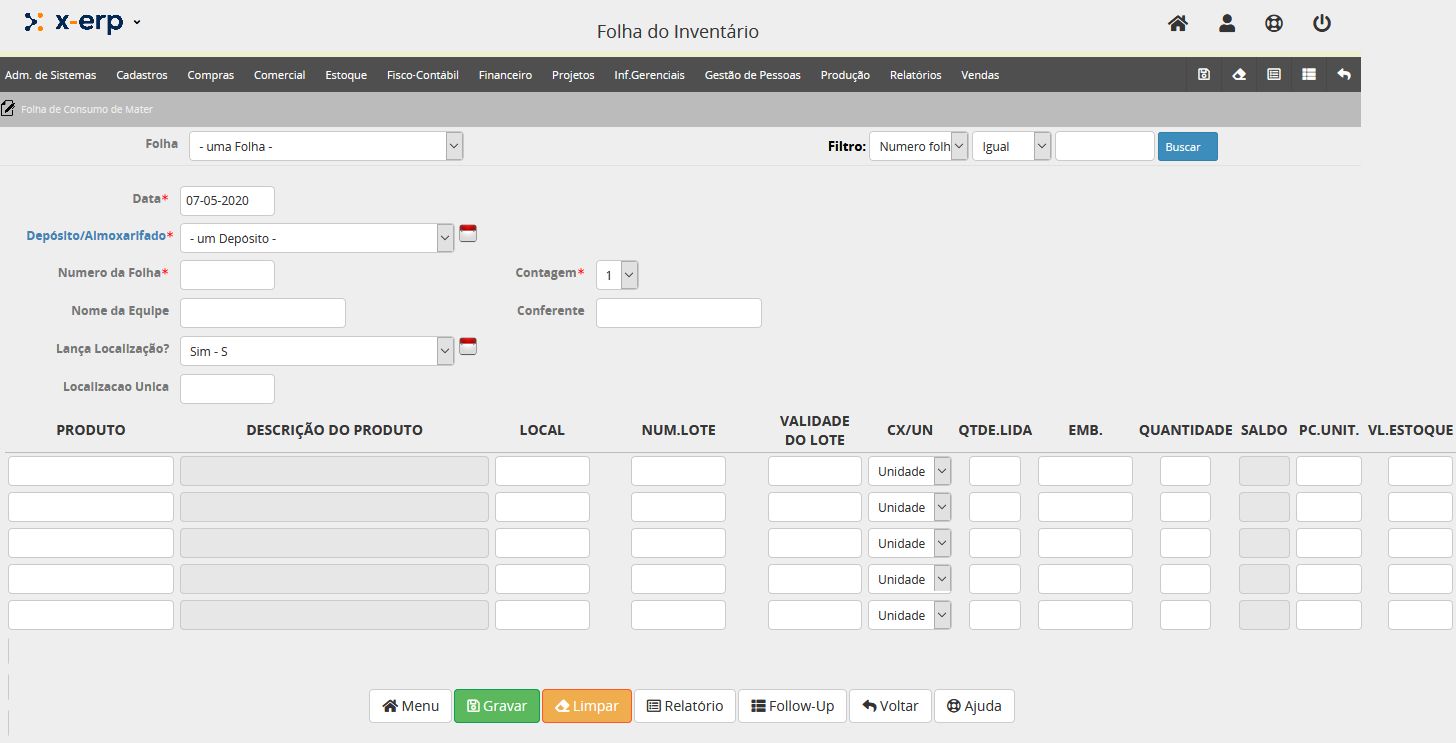1456x743 pixels.
Task: Click the Voltar button
Action: click(890, 706)
